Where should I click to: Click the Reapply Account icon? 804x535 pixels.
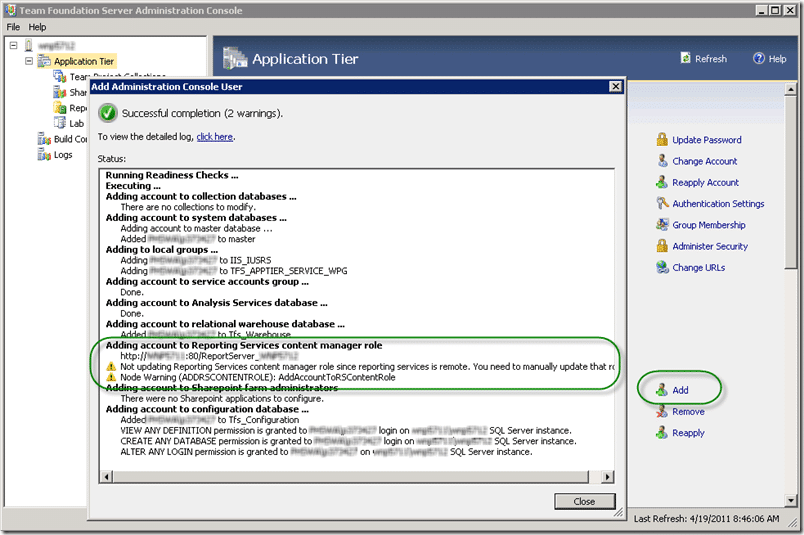pos(662,182)
